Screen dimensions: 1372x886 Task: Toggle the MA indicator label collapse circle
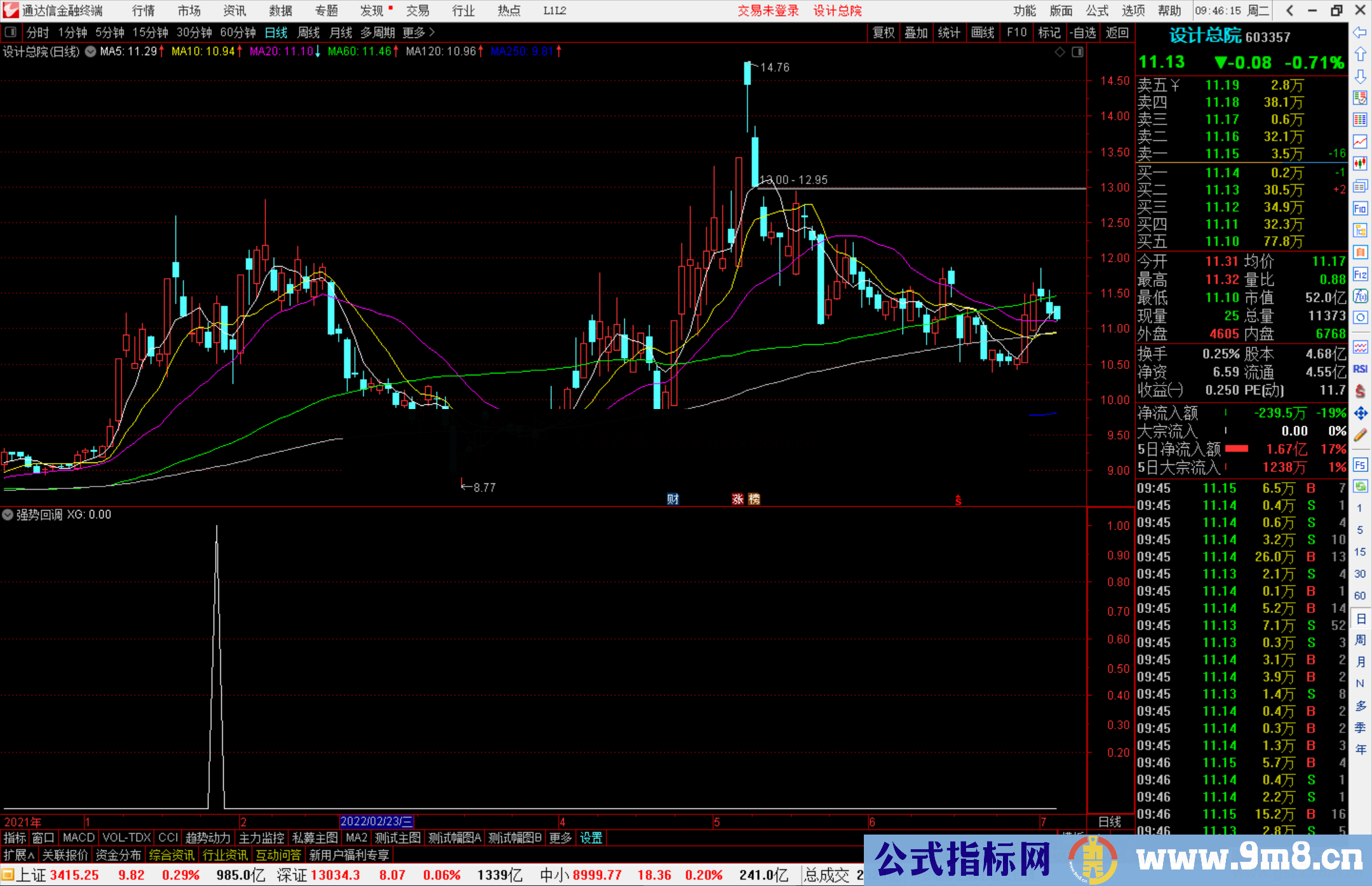[x=90, y=52]
